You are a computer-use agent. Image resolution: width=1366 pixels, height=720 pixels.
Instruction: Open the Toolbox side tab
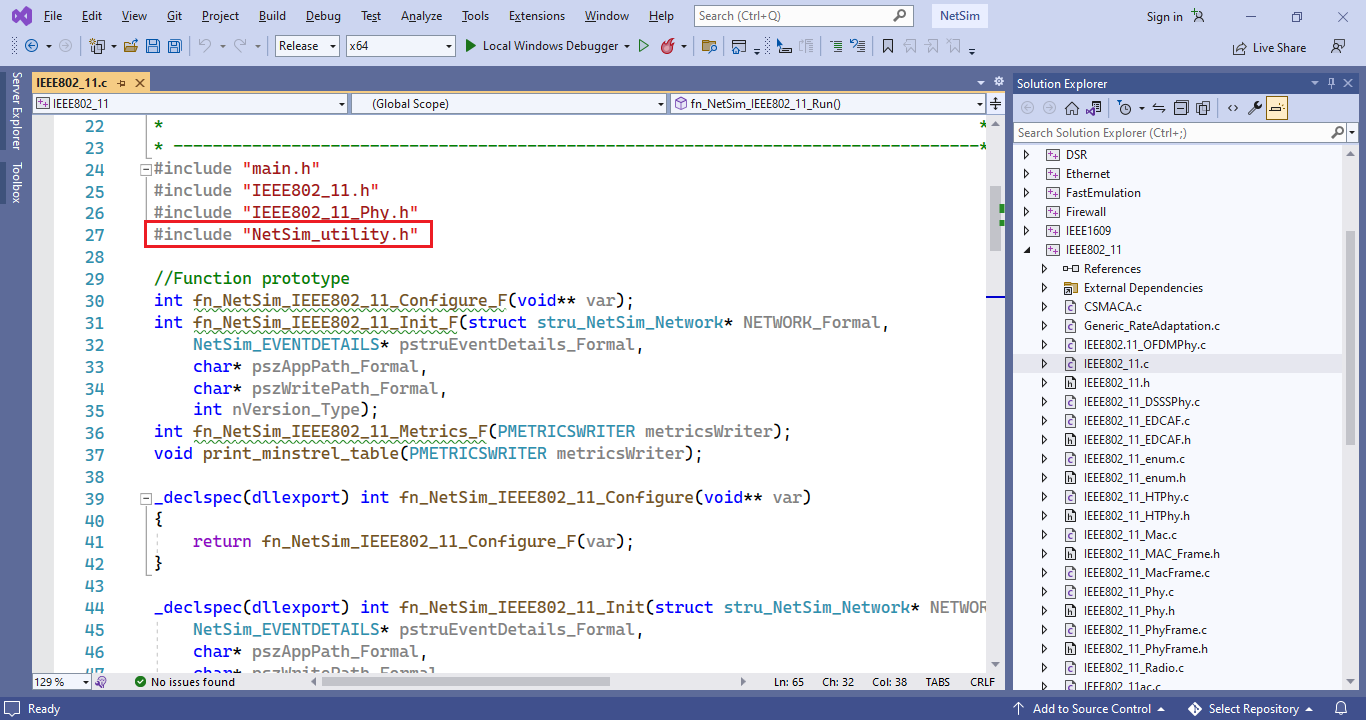pos(15,183)
